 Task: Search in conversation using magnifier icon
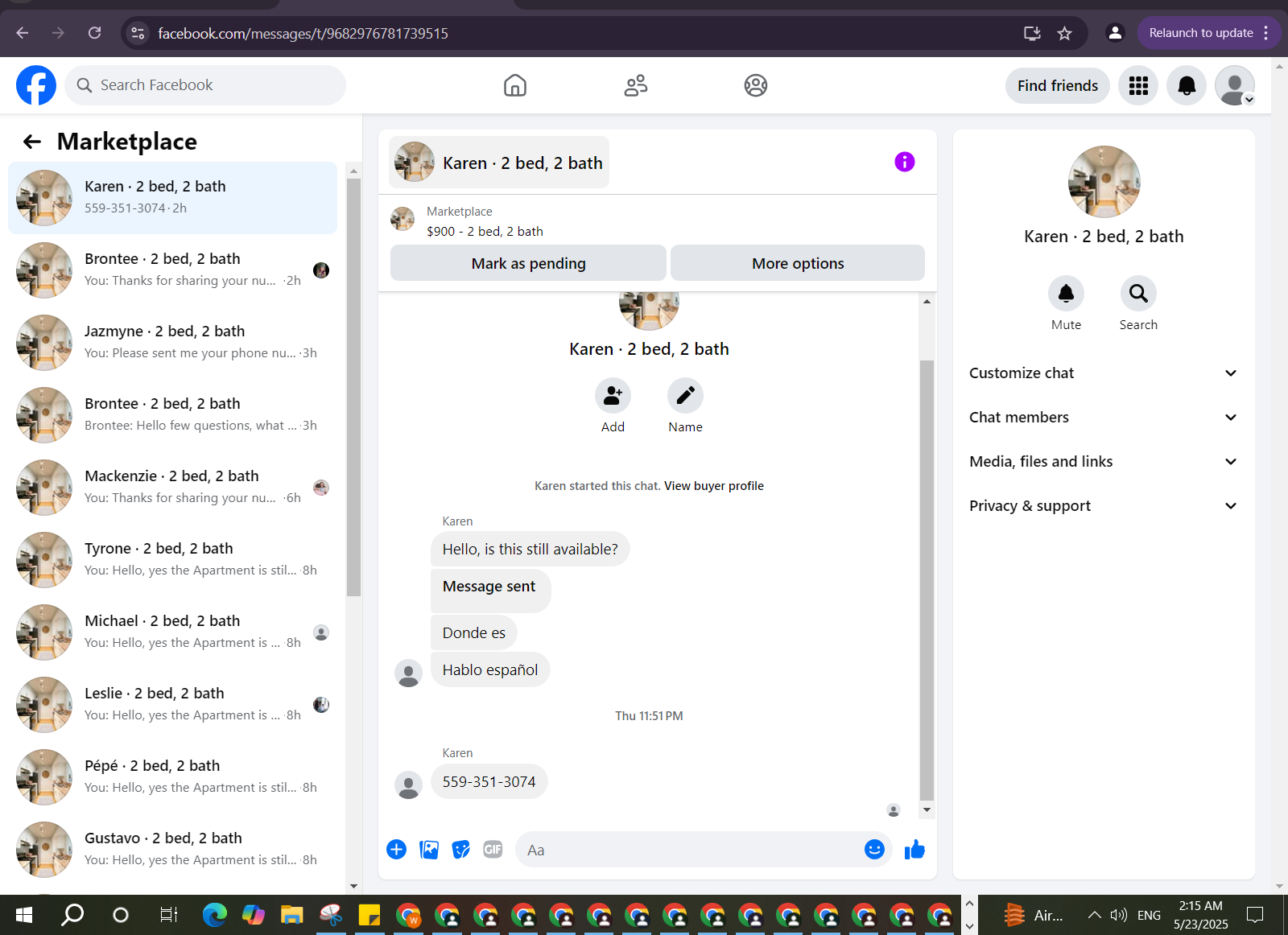point(1138,293)
